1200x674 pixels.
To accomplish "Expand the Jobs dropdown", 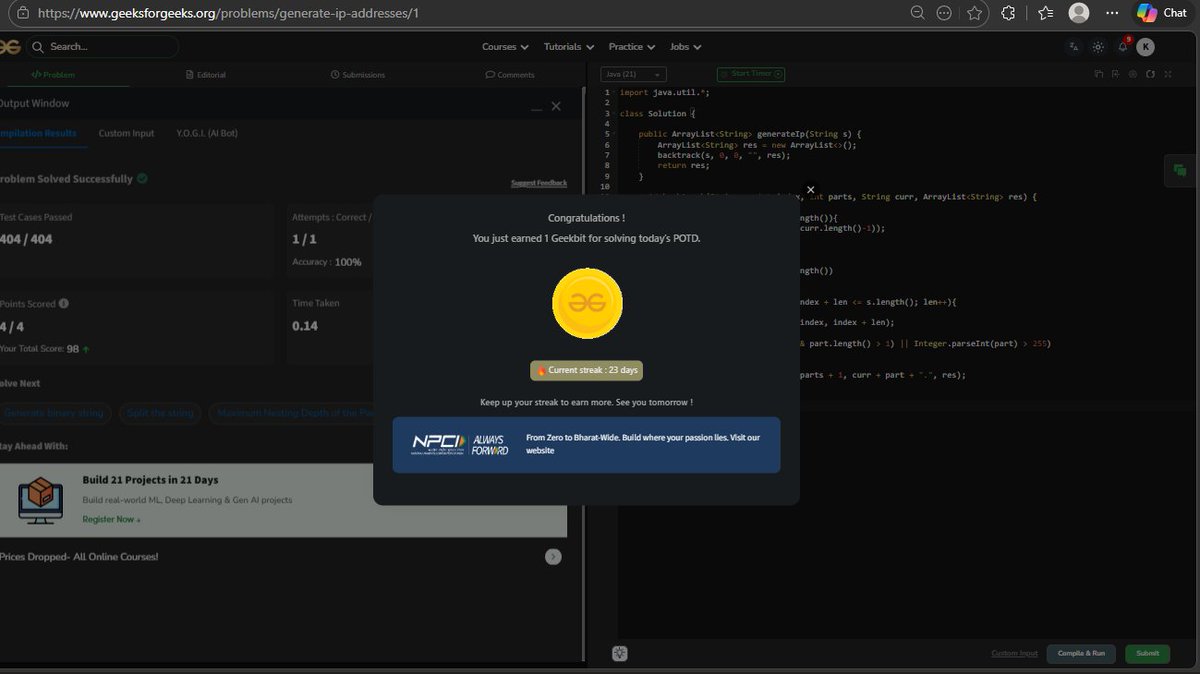I will coord(686,47).
